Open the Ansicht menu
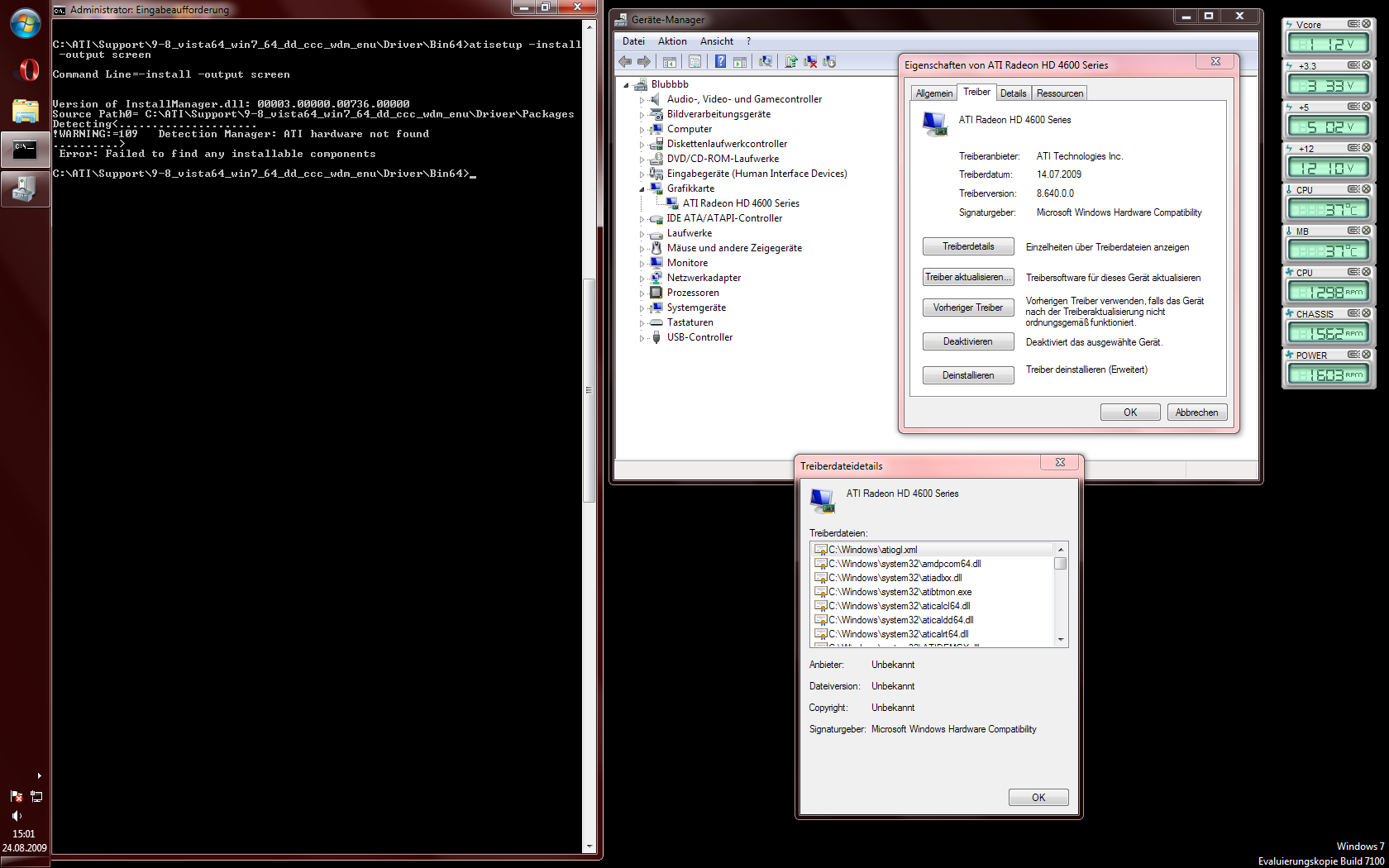 (717, 41)
